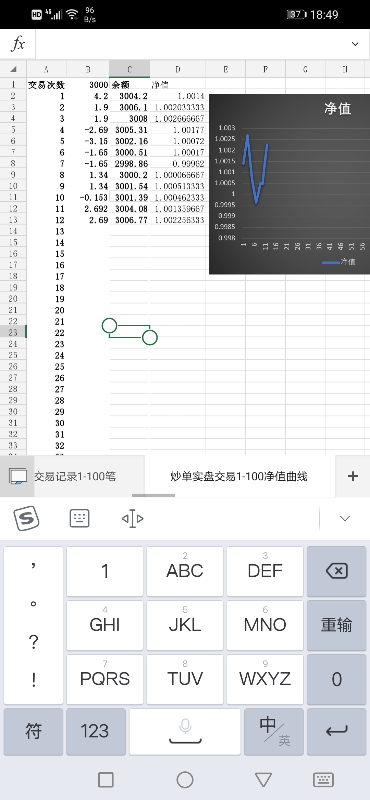Select the 净值 chart legend entry

tap(339, 262)
